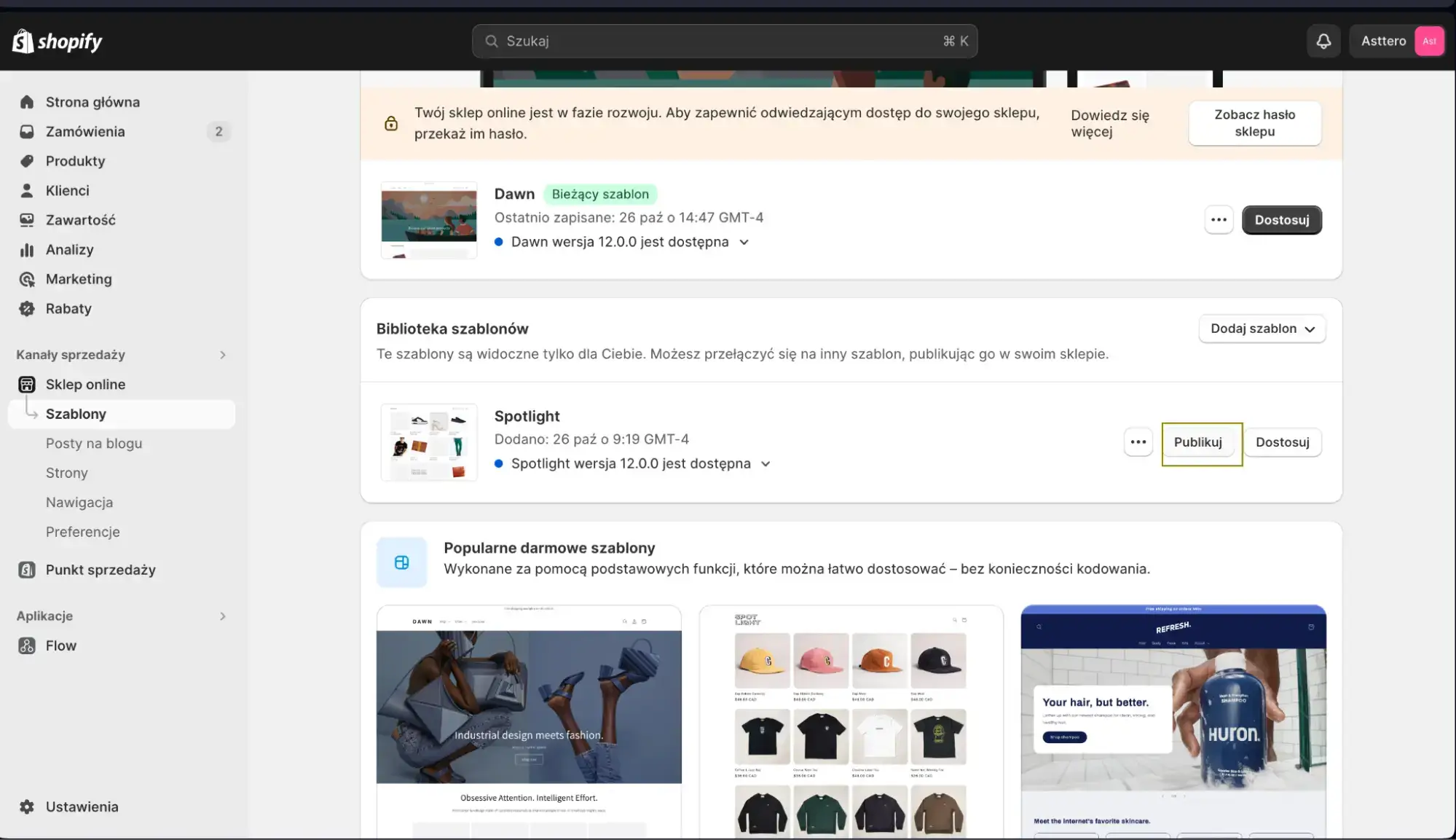The height and width of the screenshot is (840, 1456).
Task: Open Nawigacja in sidebar
Action: point(79,503)
